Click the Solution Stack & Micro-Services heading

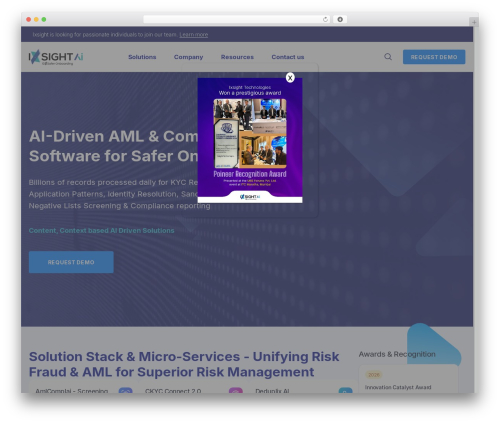[184, 364]
